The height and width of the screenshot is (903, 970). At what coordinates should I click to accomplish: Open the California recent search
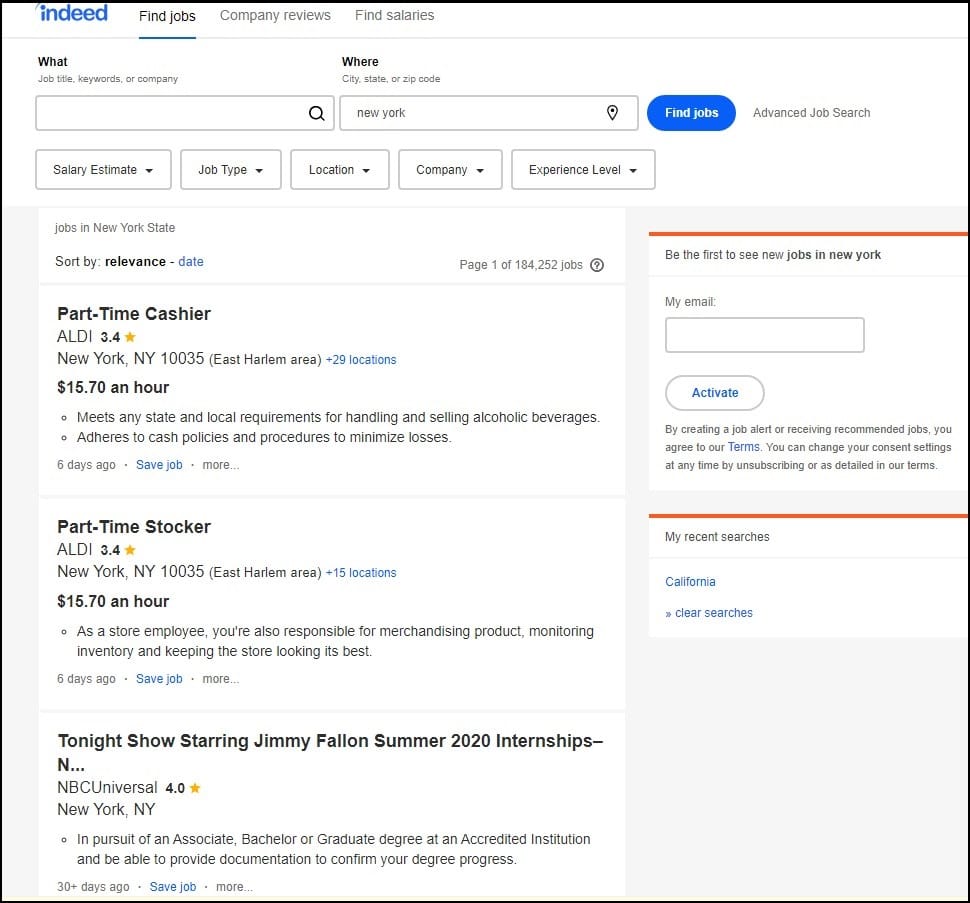point(690,581)
